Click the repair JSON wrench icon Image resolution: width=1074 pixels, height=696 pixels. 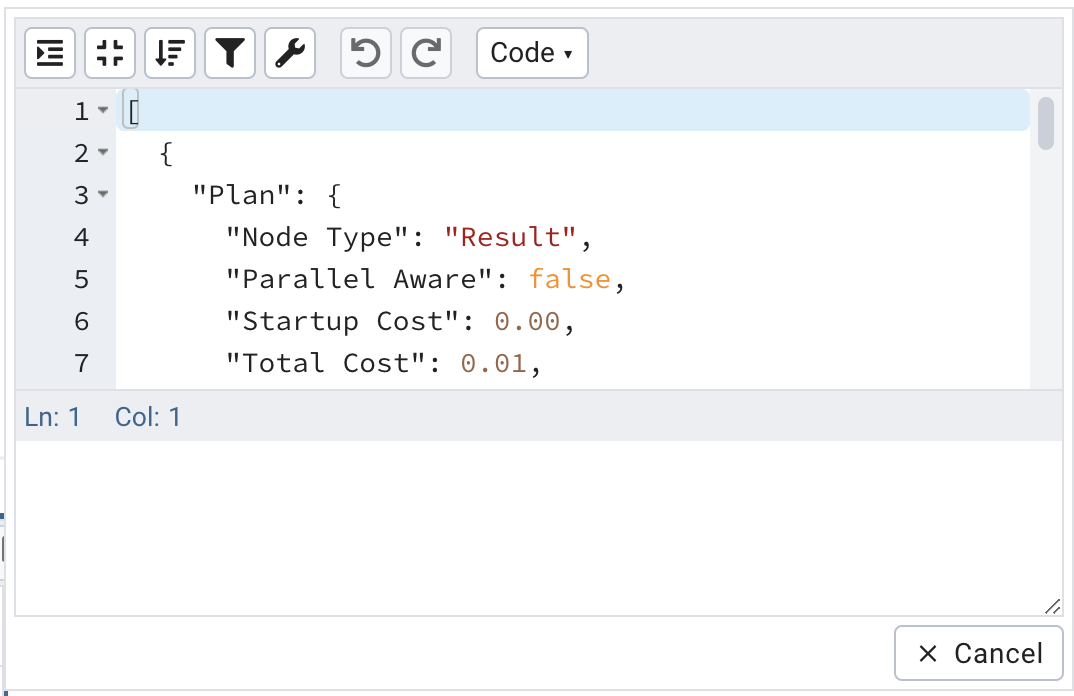[289, 53]
